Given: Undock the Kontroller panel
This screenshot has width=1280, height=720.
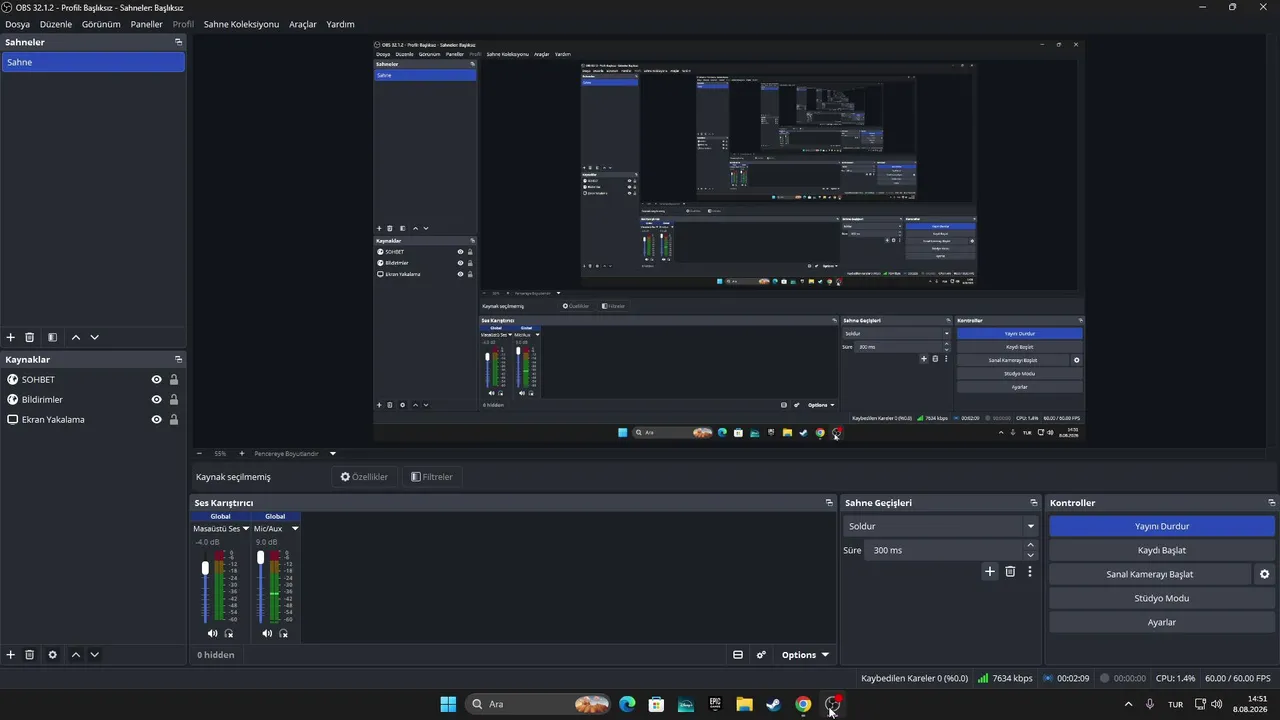Looking at the screenshot, I should click(x=1272, y=503).
